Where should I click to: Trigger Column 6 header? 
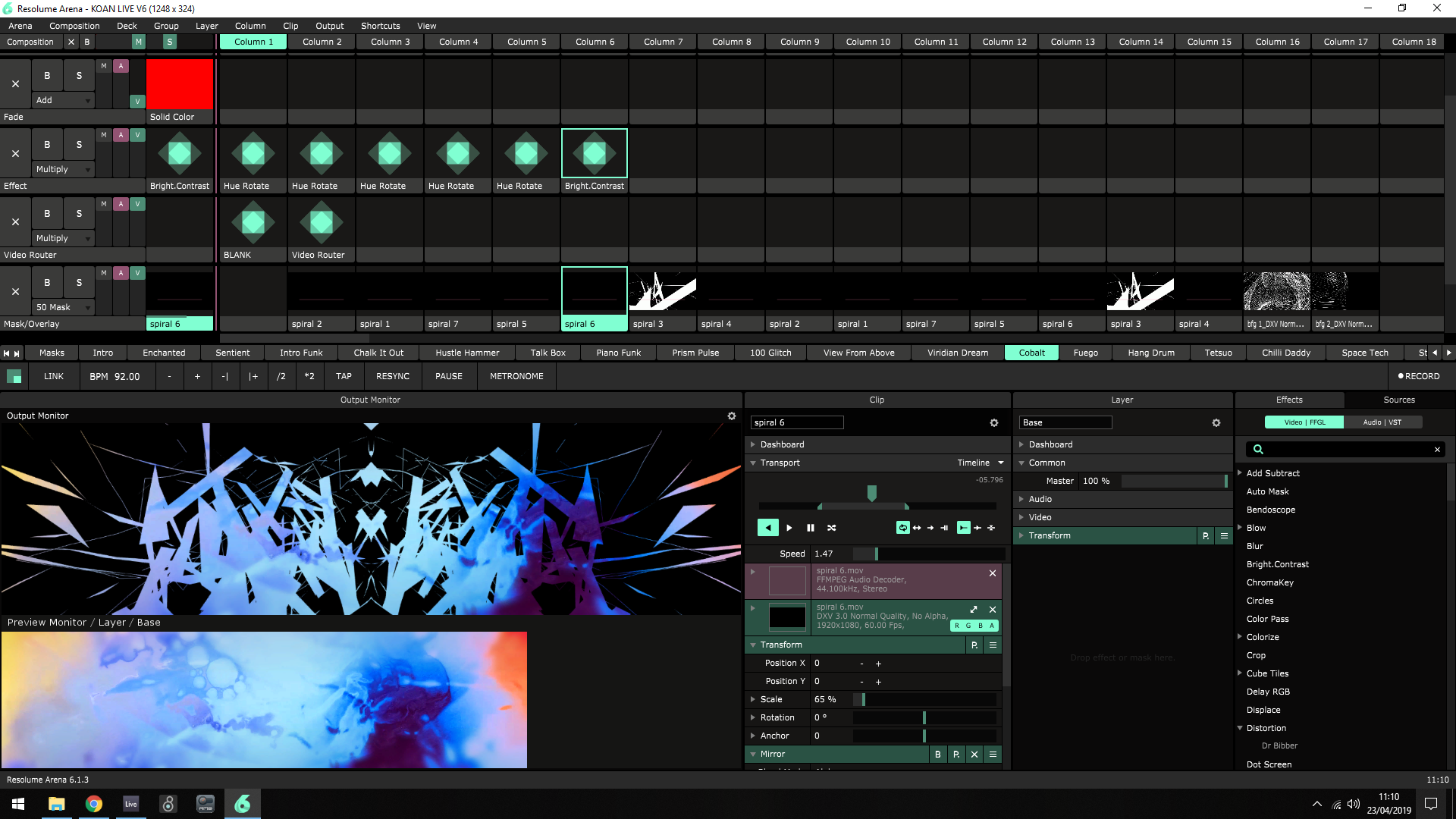[595, 42]
